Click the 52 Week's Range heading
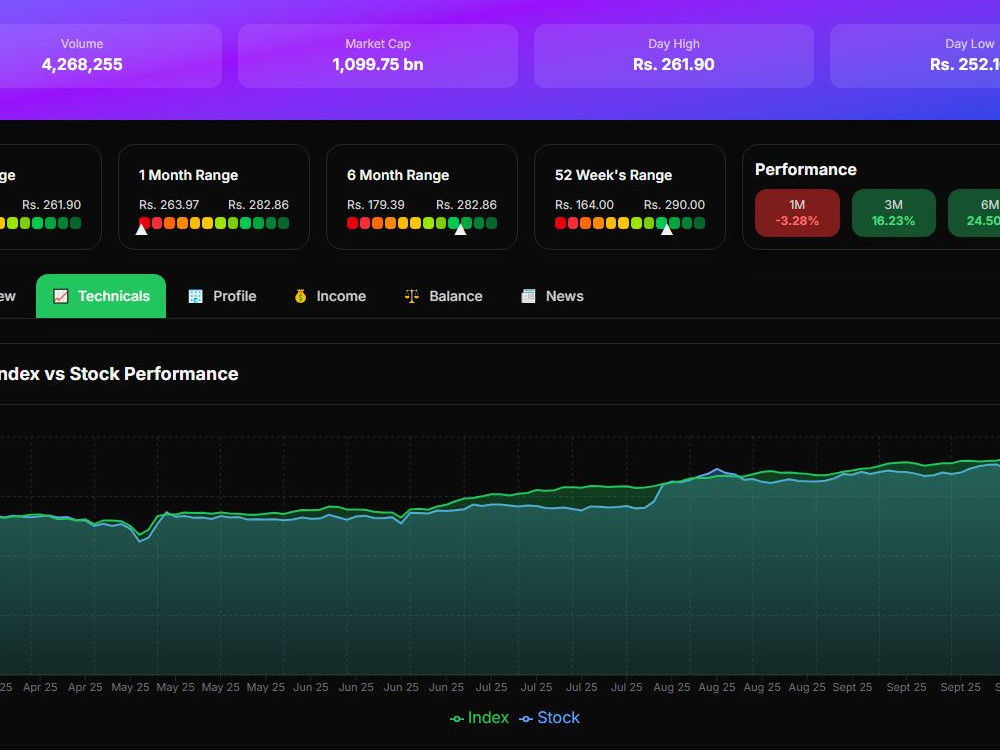Screen dimensions: 1000x750 click(x=614, y=175)
